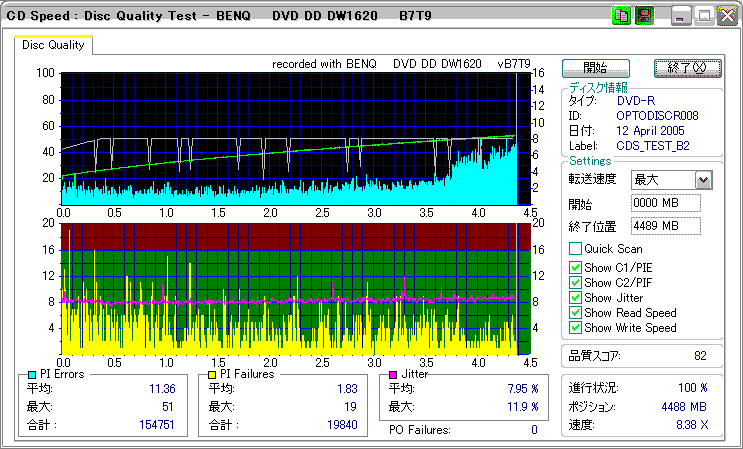Click the 終了位置 end position field

point(665,226)
